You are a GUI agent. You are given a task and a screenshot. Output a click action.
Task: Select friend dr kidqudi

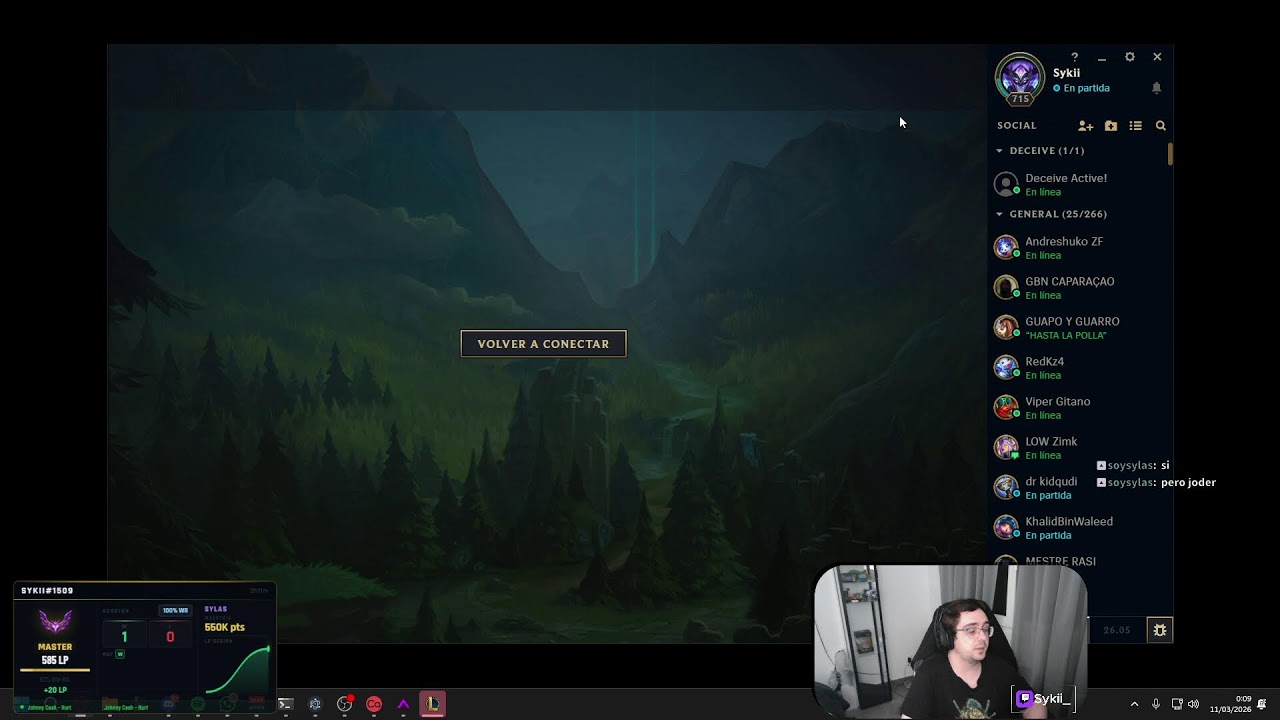click(x=1078, y=487)
